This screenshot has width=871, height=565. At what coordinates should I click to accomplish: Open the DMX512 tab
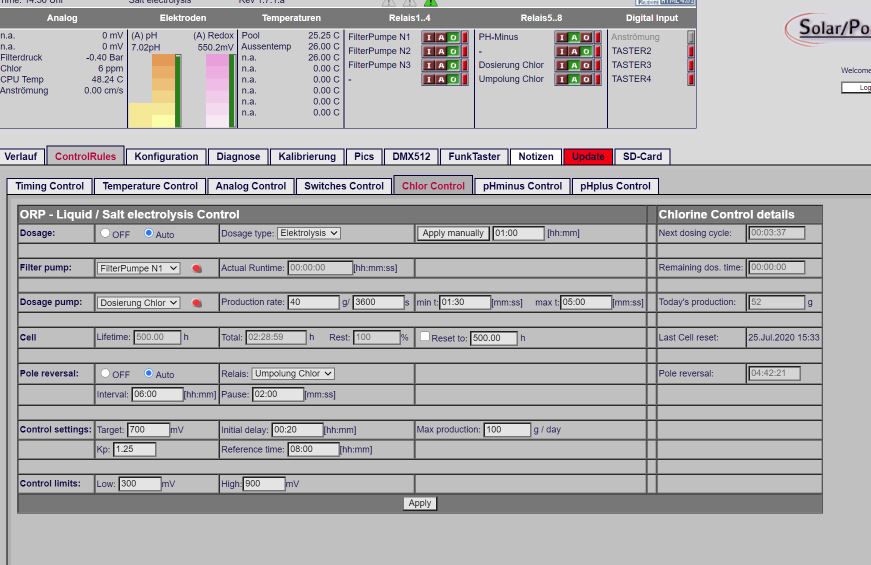(411, 157)
